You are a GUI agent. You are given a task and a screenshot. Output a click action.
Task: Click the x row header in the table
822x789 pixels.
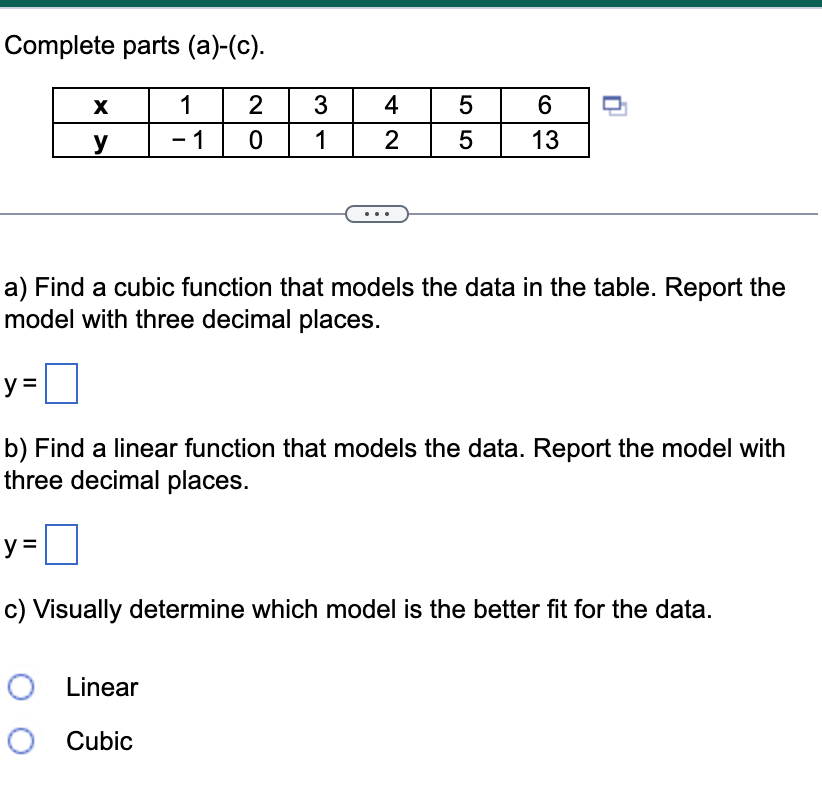100,106
